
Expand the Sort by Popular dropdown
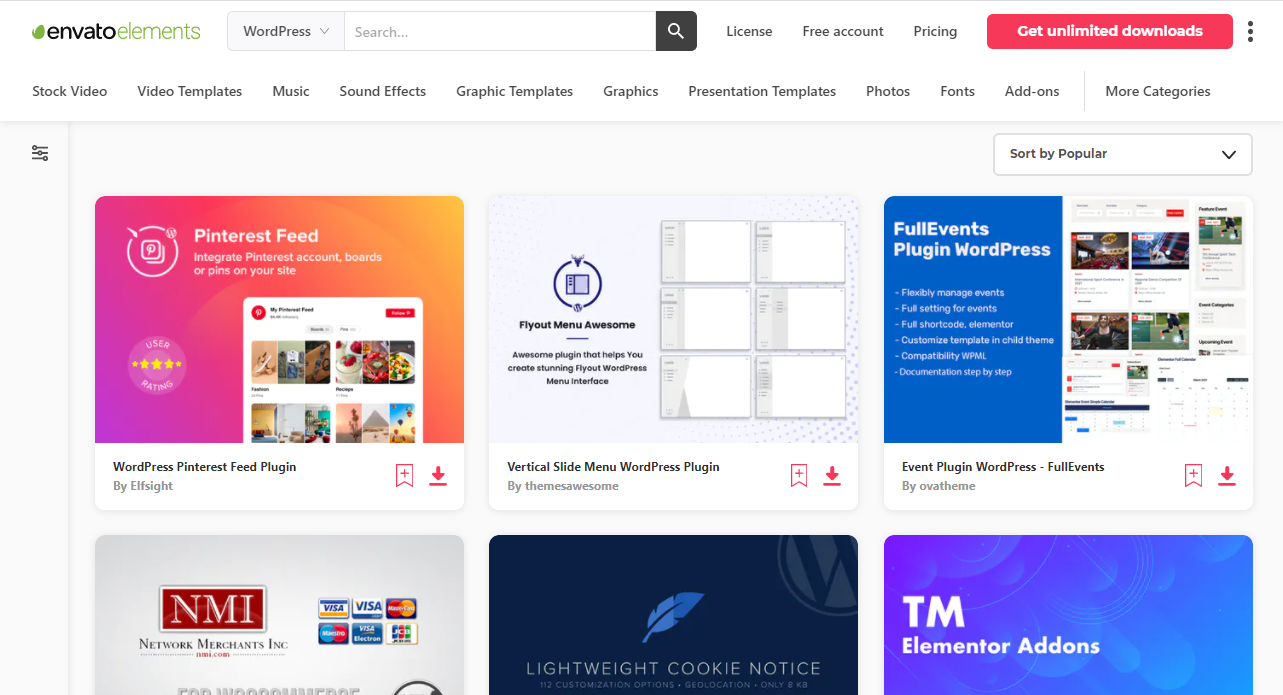point(1123,154)
